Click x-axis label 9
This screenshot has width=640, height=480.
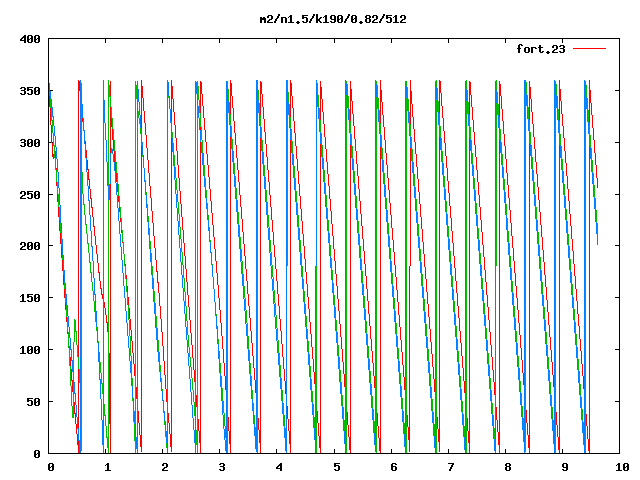pyautogui.click(x=565, y=467)
